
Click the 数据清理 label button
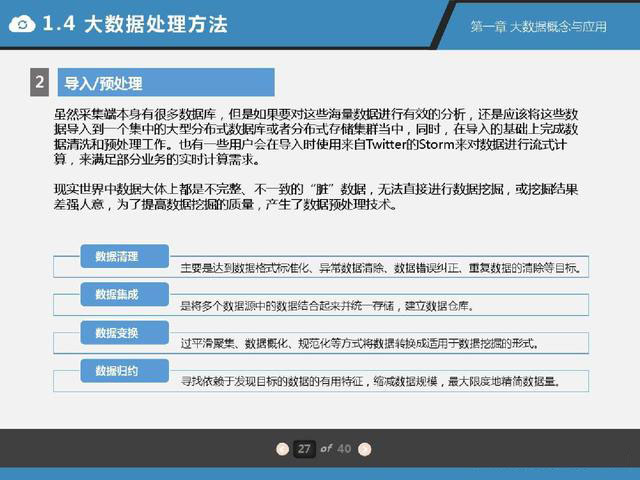(117, 257)
